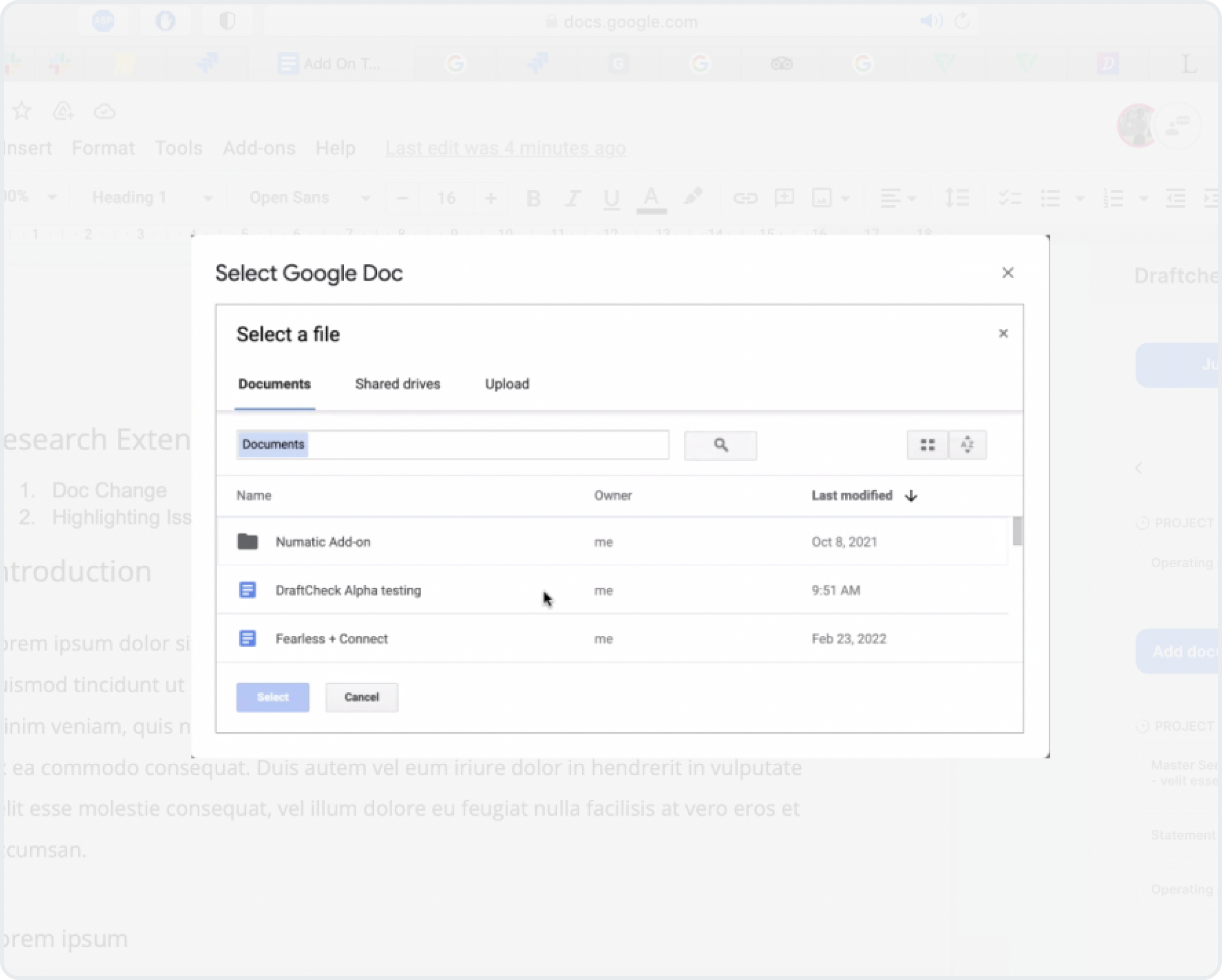Click the search magnifier button

point(720,445)
